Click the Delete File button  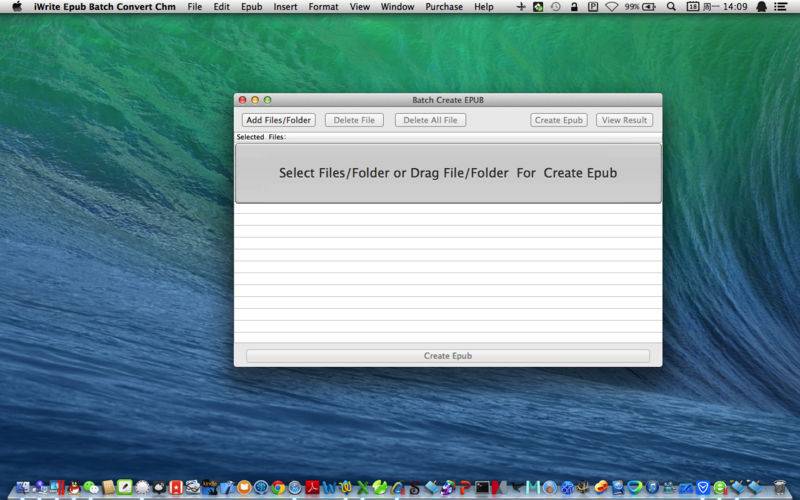click(x=354, y=120)
